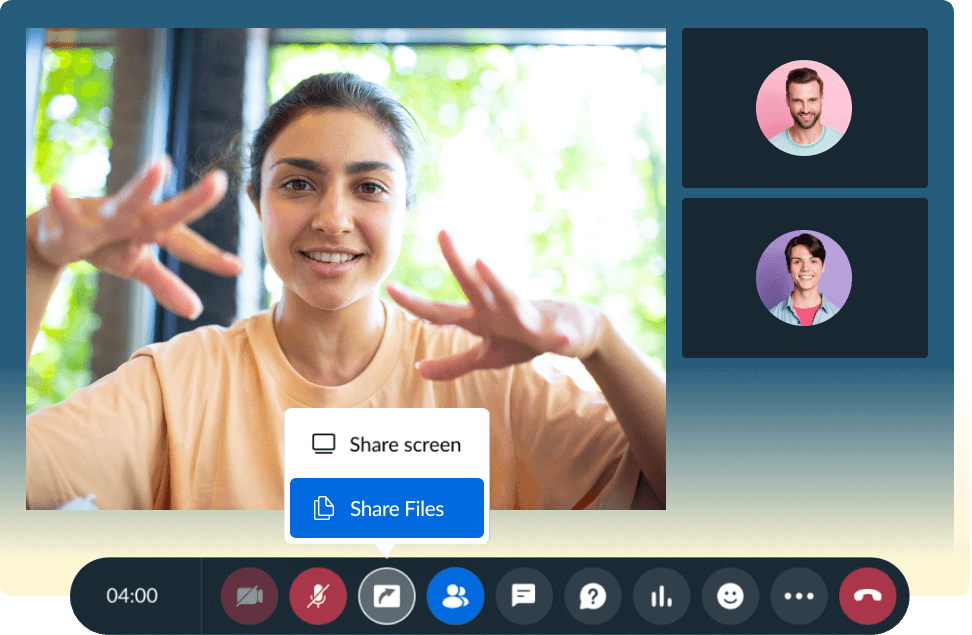This screenshot has height=635, width=972.
Task: Click the share arrow button in toolbar
Action: tap(386, 596)
